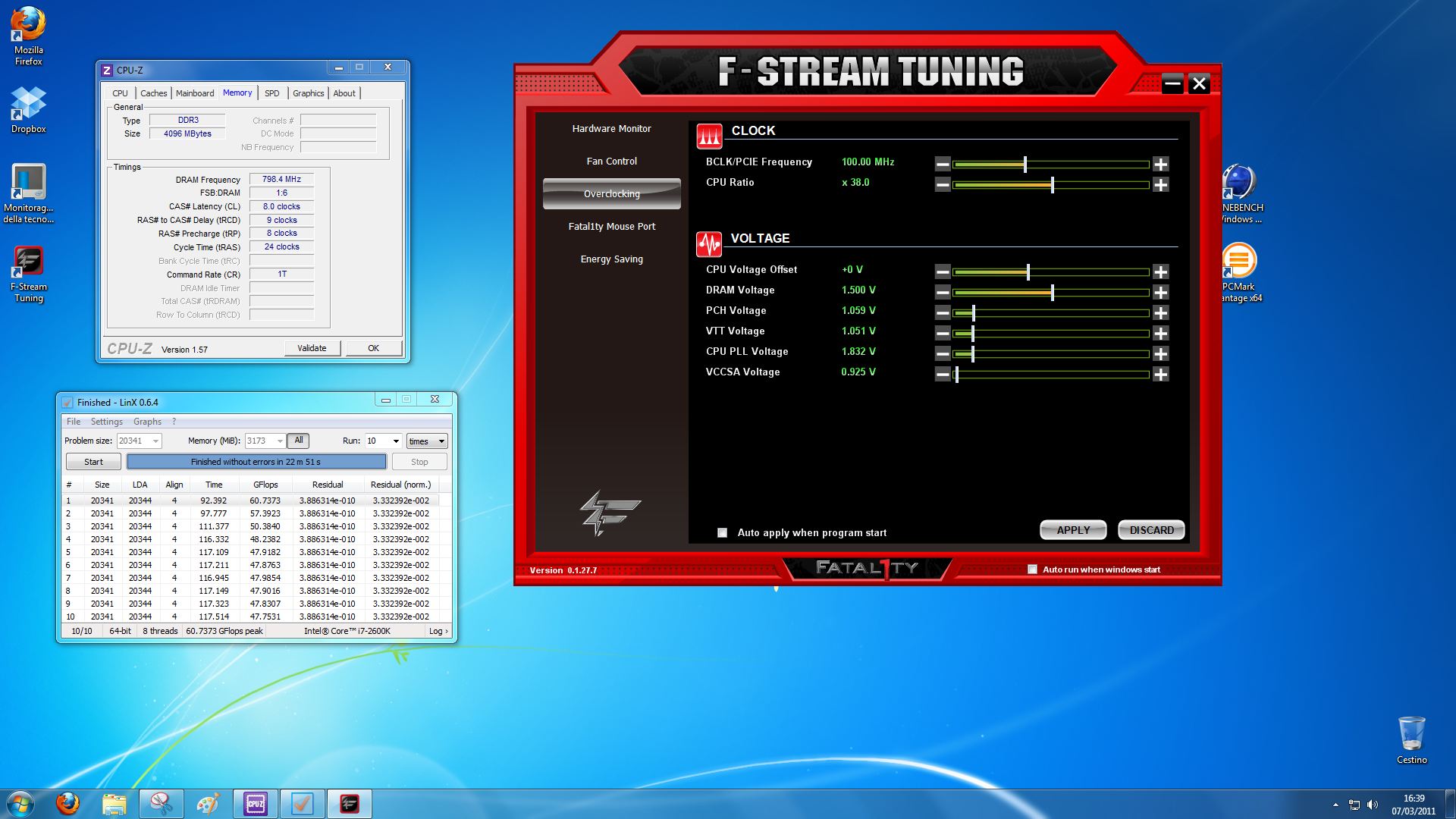Viewport: 1456px width, 819px height.
Task: Click Mozilla Firefox taskbar icon
Action: point(67,804)
